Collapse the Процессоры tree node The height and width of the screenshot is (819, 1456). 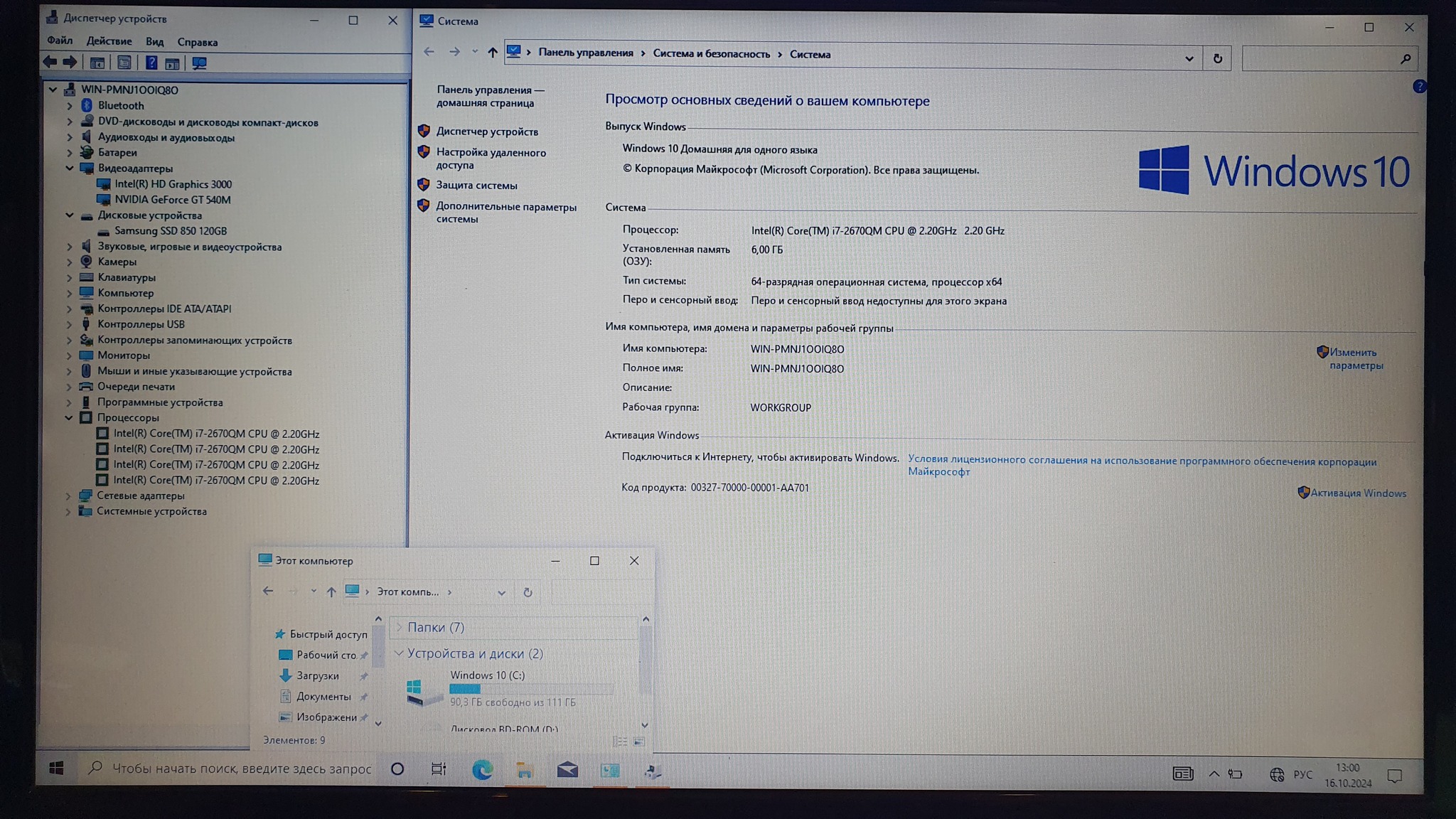pos(69,418)
